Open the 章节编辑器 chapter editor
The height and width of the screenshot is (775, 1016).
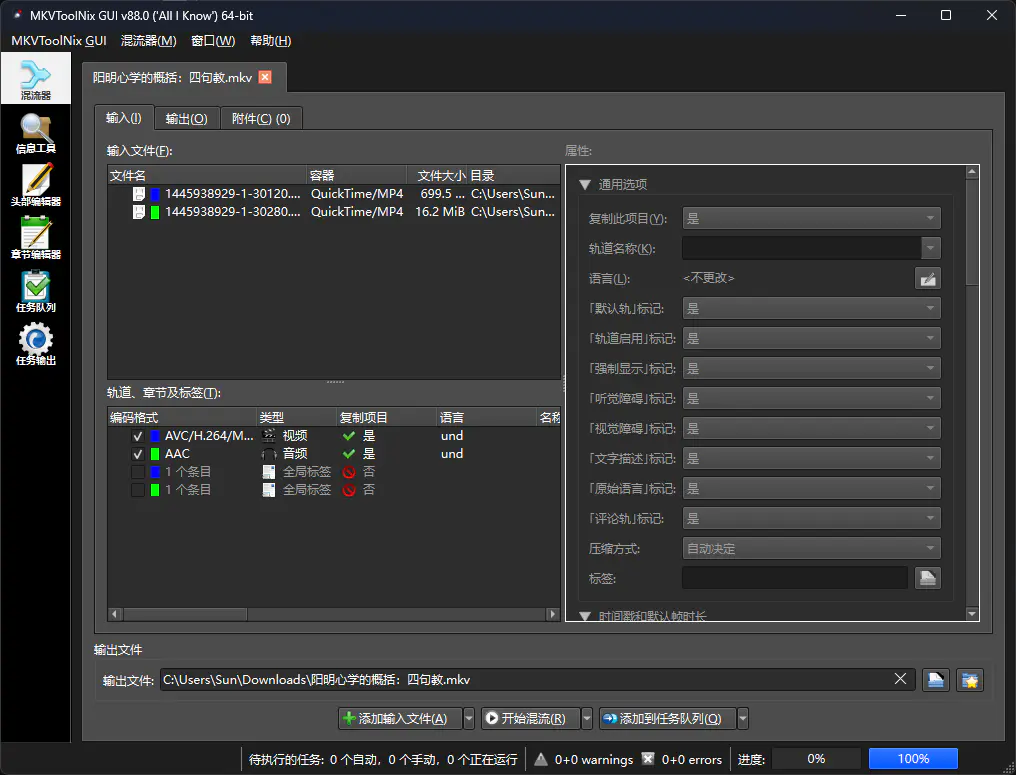(36, 240)
